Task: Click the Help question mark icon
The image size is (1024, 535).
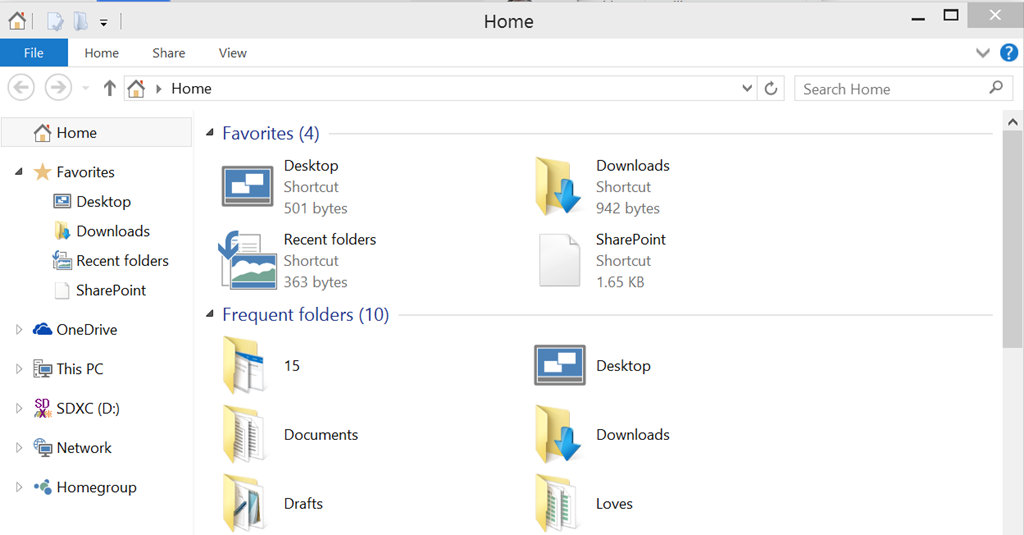Action: point(1008,53)
